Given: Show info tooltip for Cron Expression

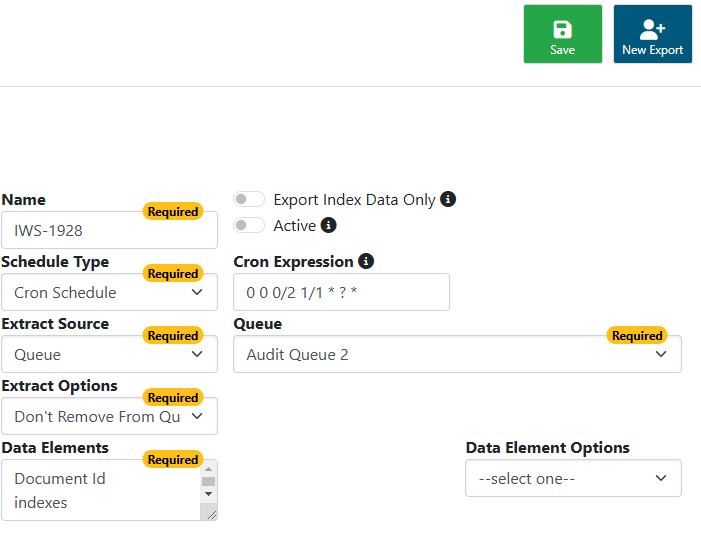Looking at the screenshot, I should (366, 261).
